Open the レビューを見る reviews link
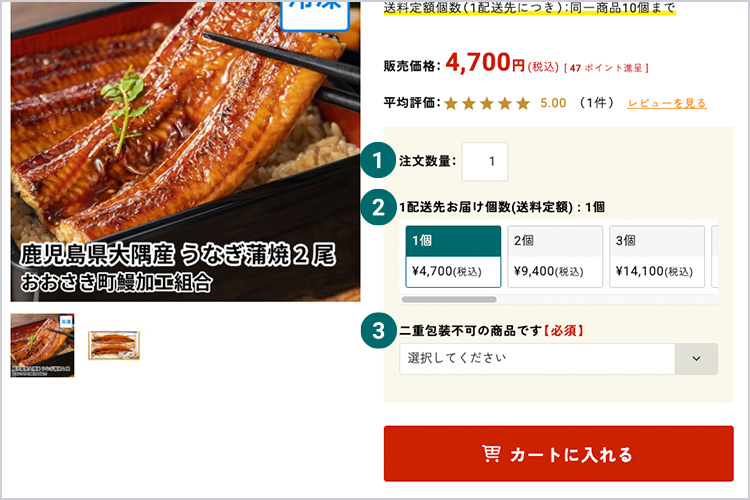750x500 pixels. point(667,103)
